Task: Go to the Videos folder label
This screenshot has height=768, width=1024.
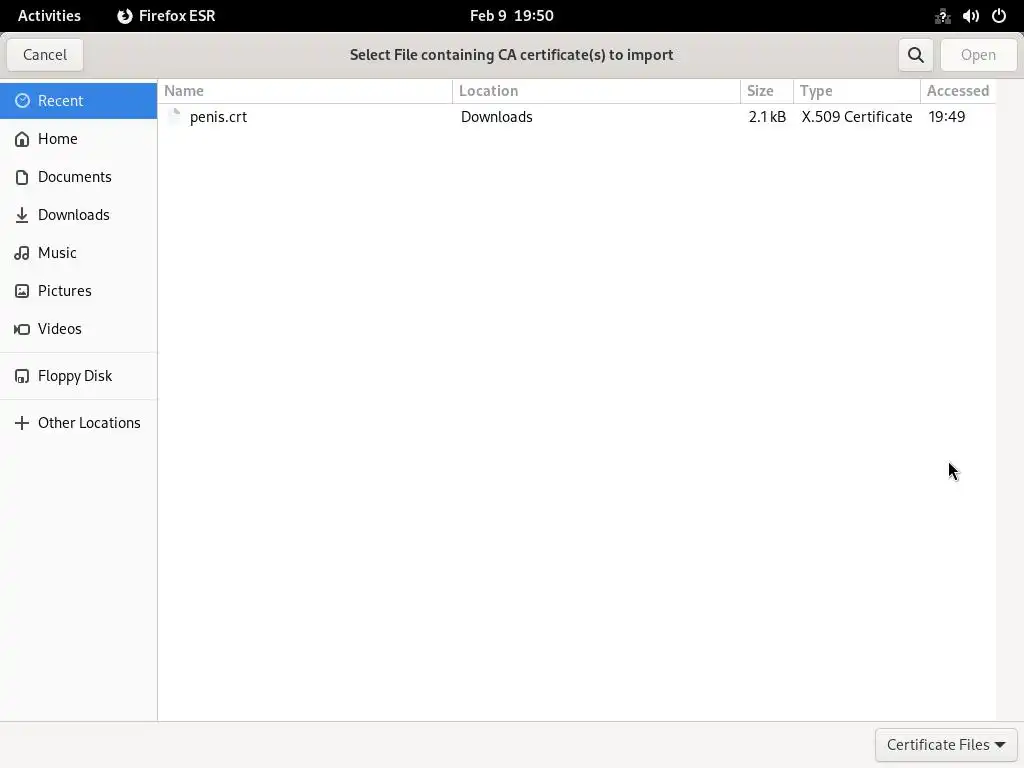Action: 59,328
